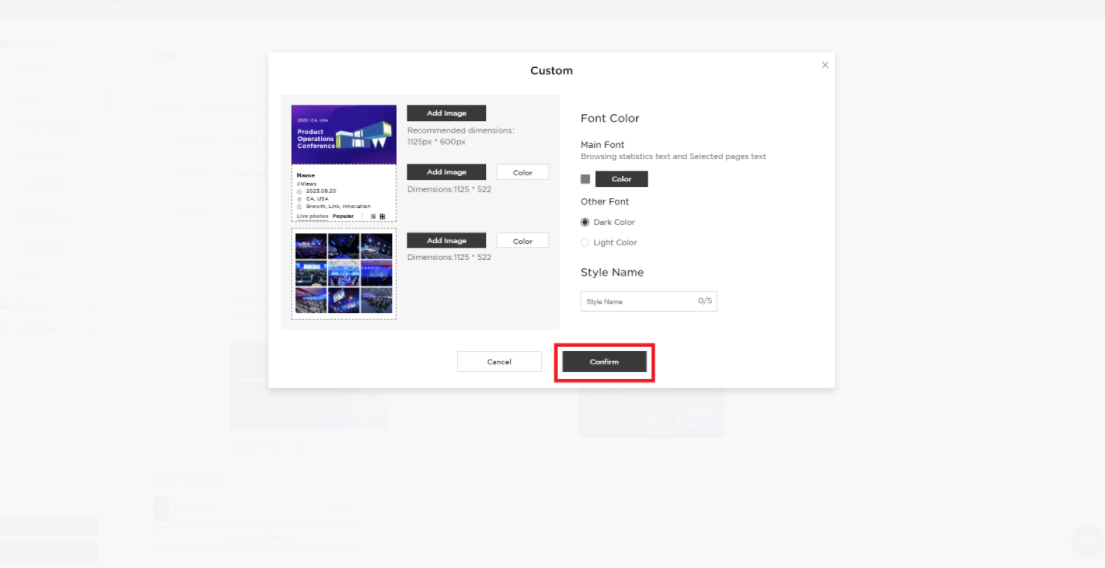Click the Product Operations Conference banner preview
Screen dimensions: 1105x568
click(x=344, y=134)
